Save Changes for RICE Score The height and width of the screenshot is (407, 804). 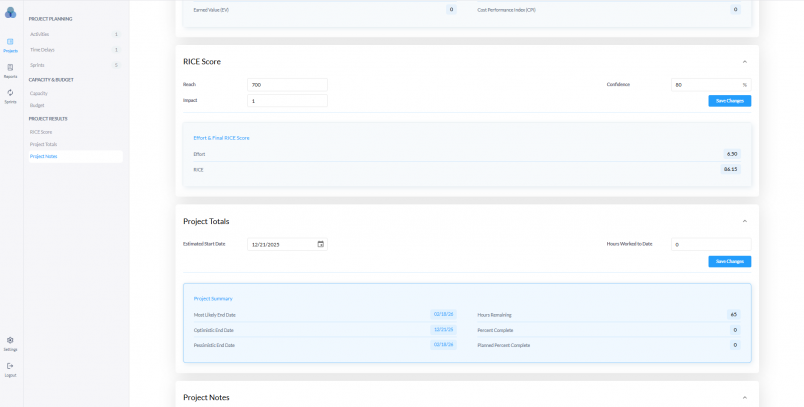[x=729, y=101]
